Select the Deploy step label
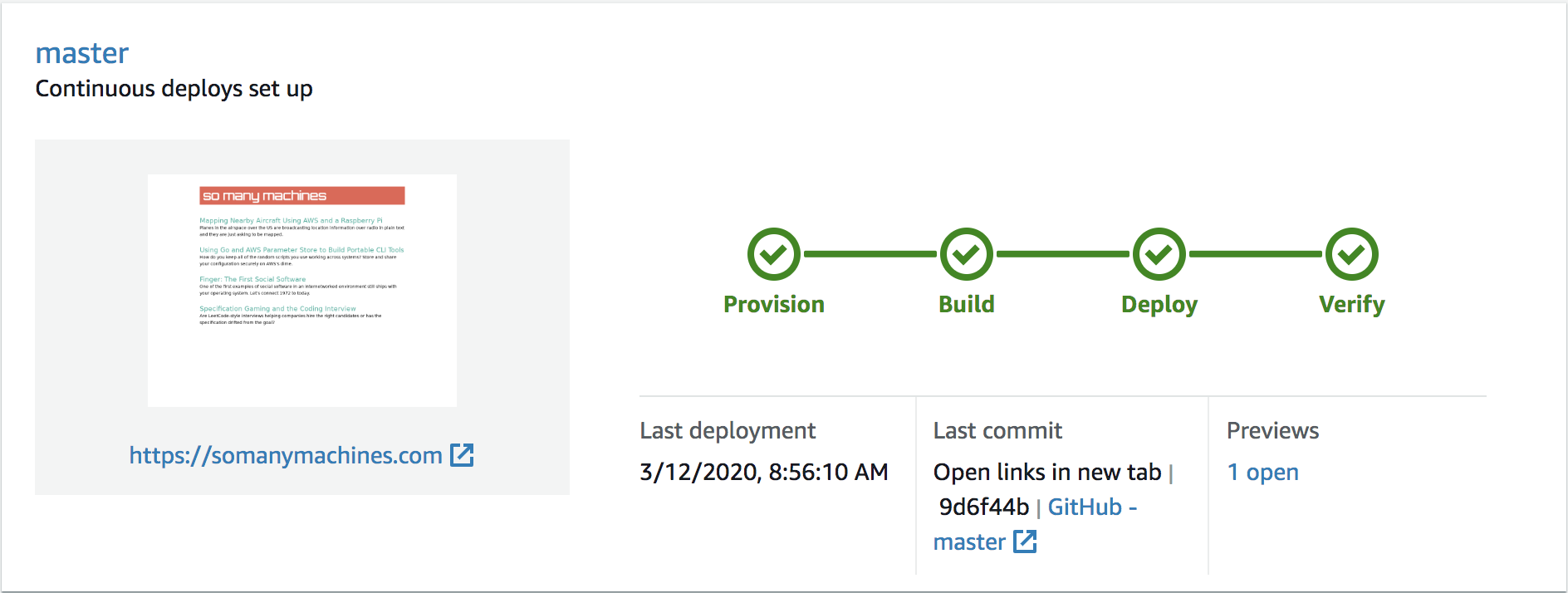 tap(1159, 305)
